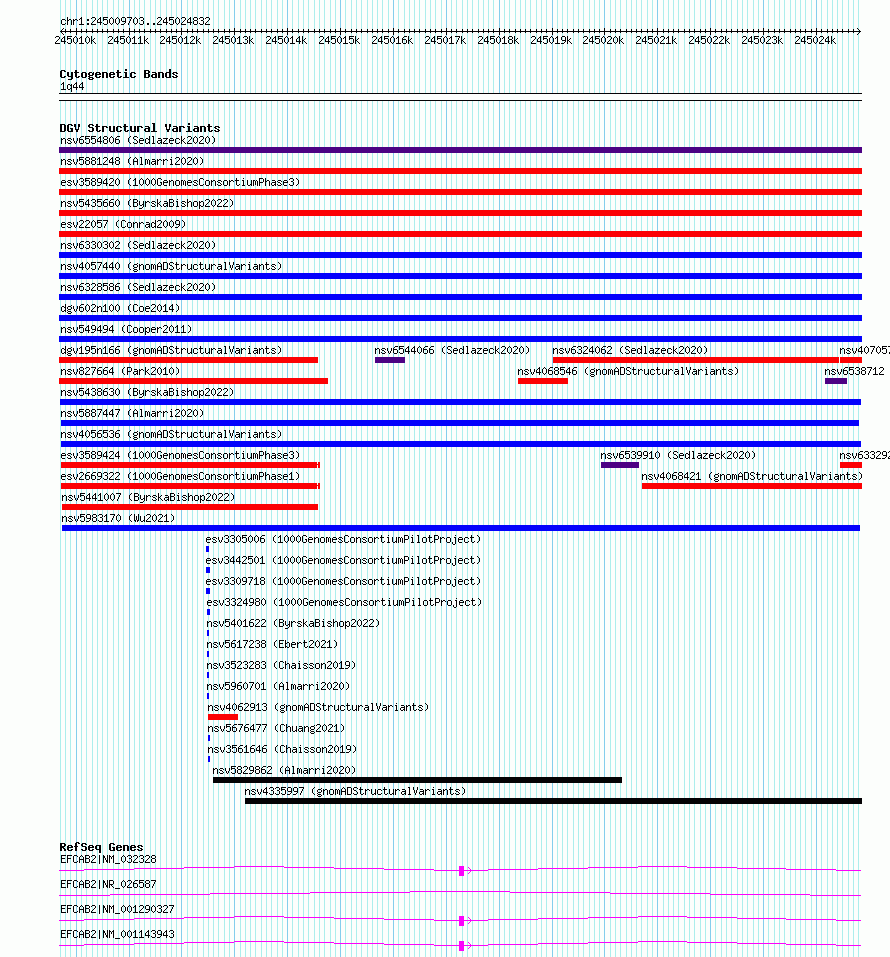Screen dimensions: 890x957
Task: Open nsv4335997 (gnomADStructuralVariants) variant
Action: [355, 792]
